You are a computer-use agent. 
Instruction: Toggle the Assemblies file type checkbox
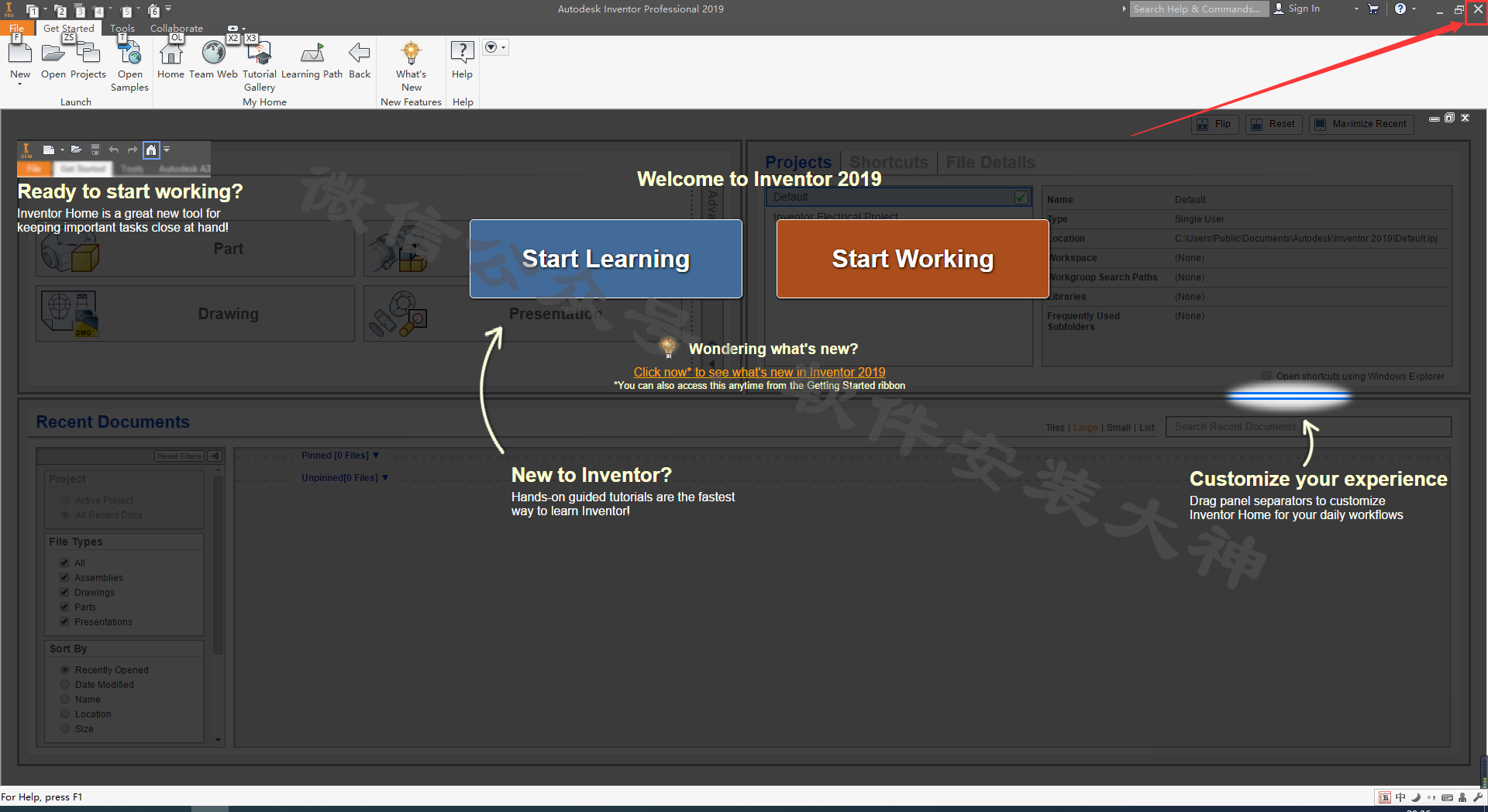pyautogui.click(x=64, y=578)
